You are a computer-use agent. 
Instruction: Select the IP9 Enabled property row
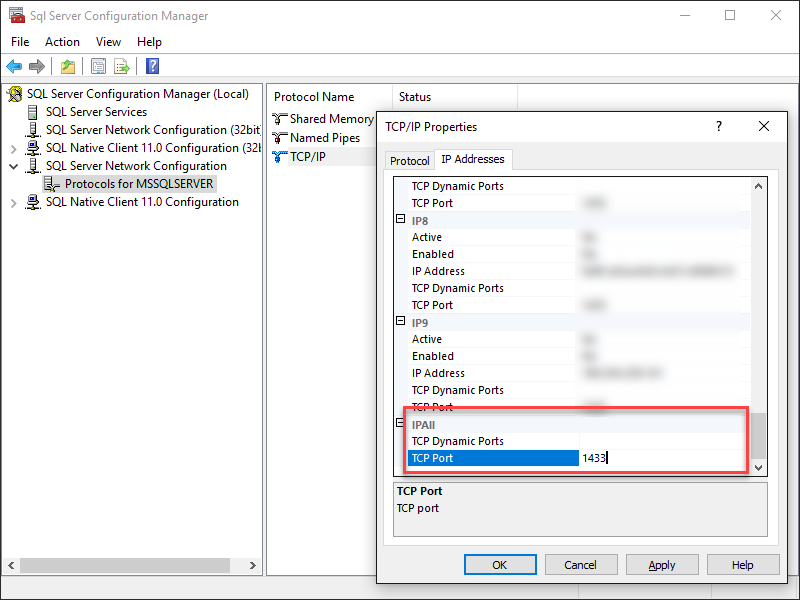pos(581,356)
